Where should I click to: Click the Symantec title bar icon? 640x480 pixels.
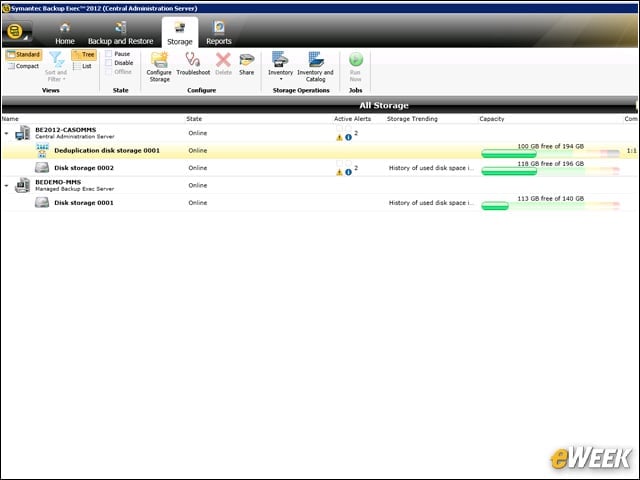point(6,8)
